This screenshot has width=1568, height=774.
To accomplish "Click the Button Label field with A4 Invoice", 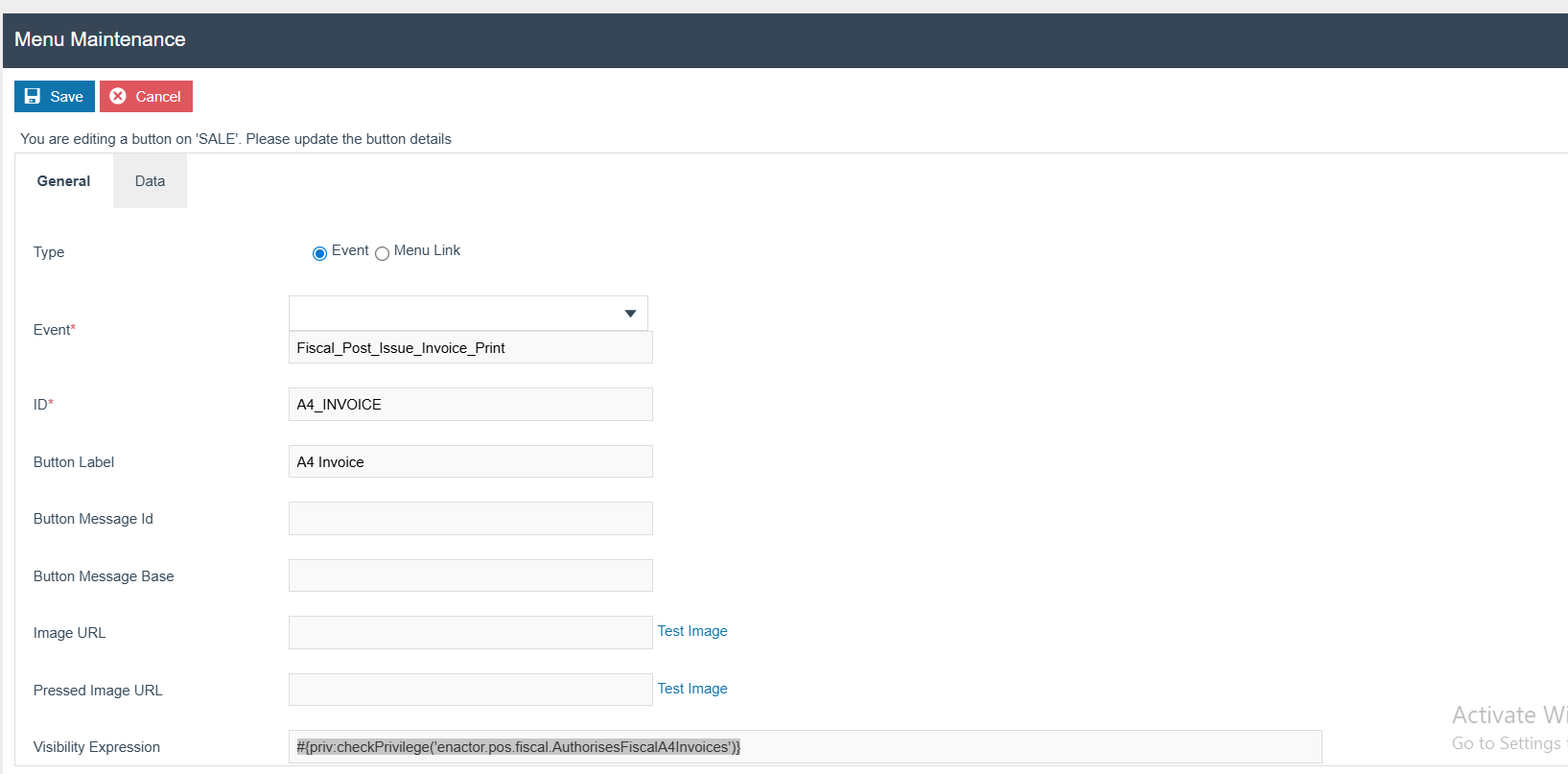I will (x=470, y=462).
